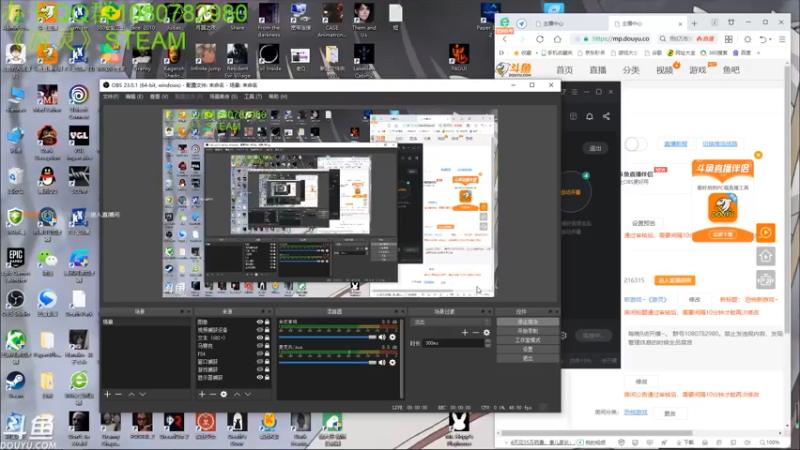
Task: Toggle lock on 图像 source
Action: point(267,322)
